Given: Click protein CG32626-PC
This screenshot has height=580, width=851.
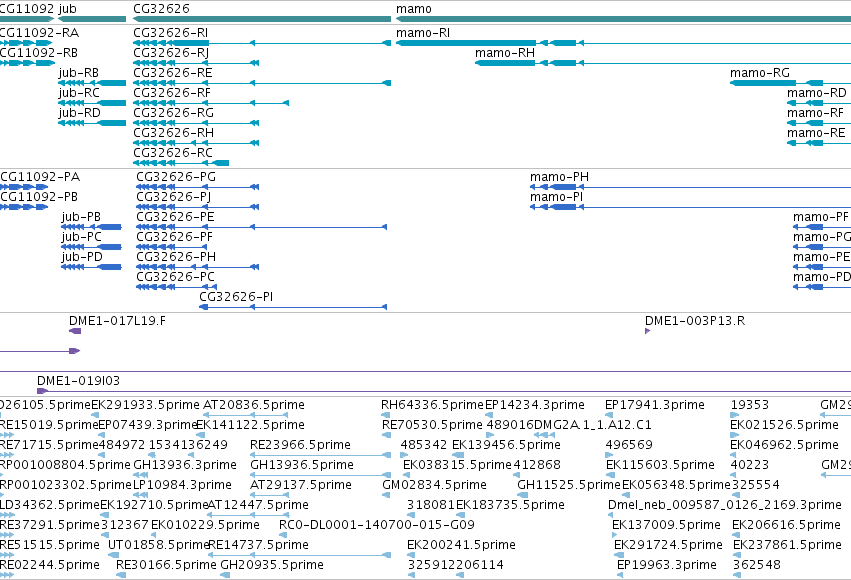Looking at the screenshot, I should (x=175, y=277).
